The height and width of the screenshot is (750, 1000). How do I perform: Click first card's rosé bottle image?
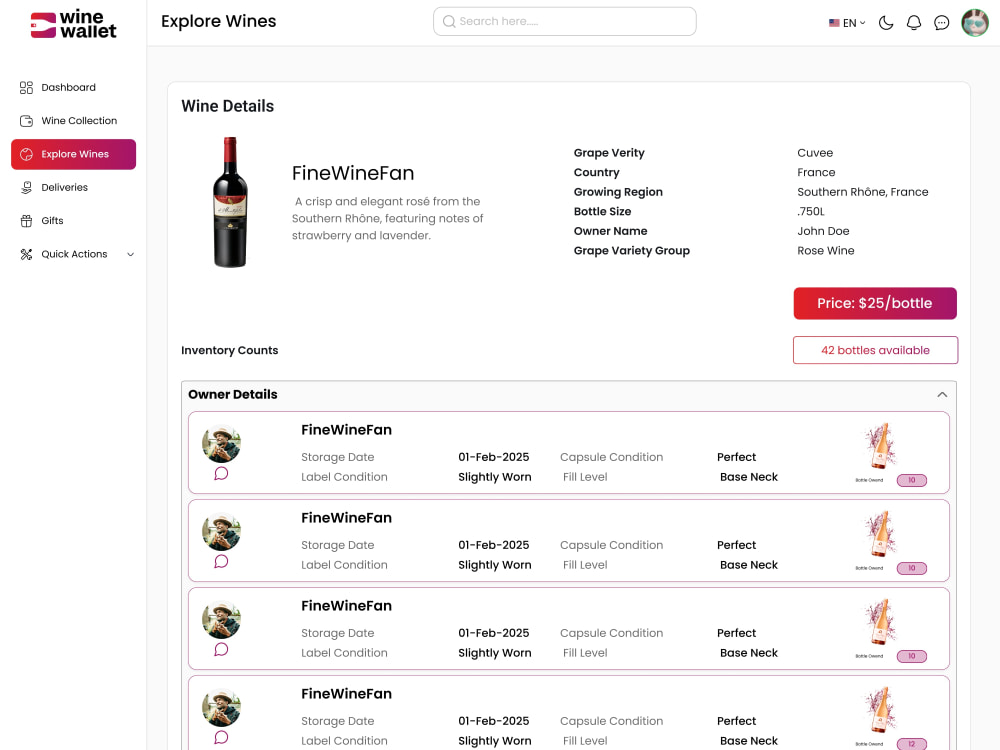pyautogui.click(x=881, y=446)
